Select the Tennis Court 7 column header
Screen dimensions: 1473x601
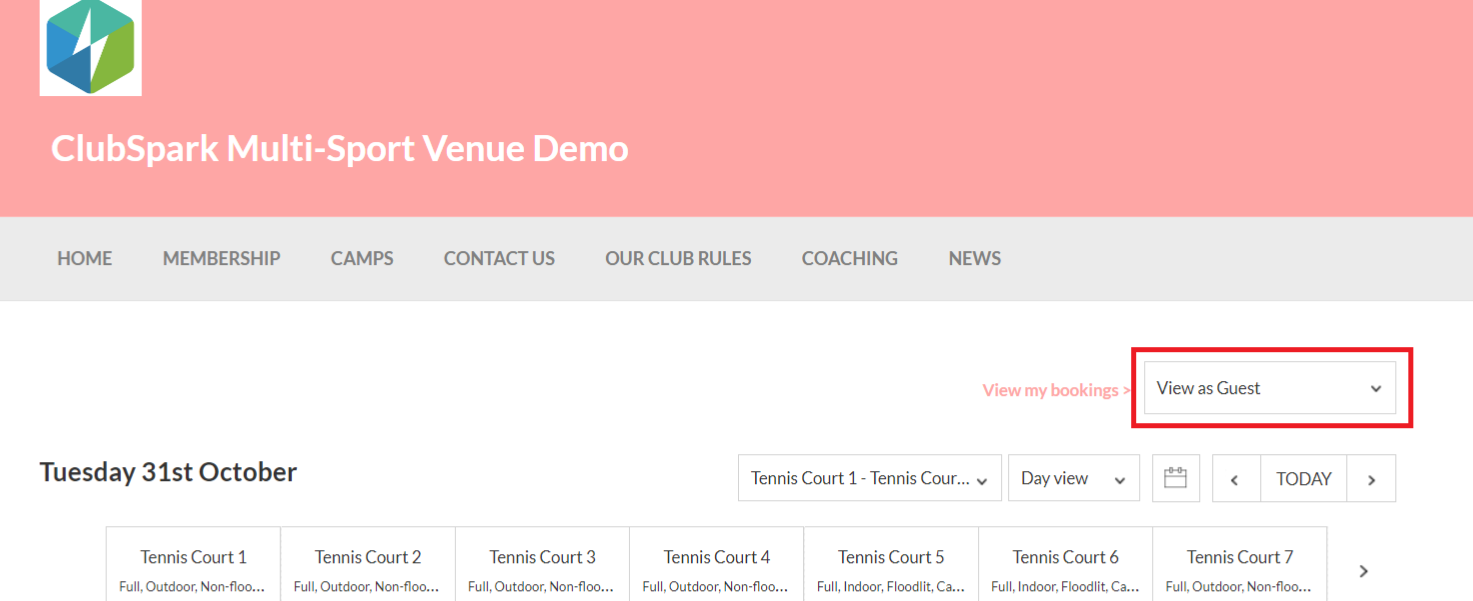tap(1240, 564)
